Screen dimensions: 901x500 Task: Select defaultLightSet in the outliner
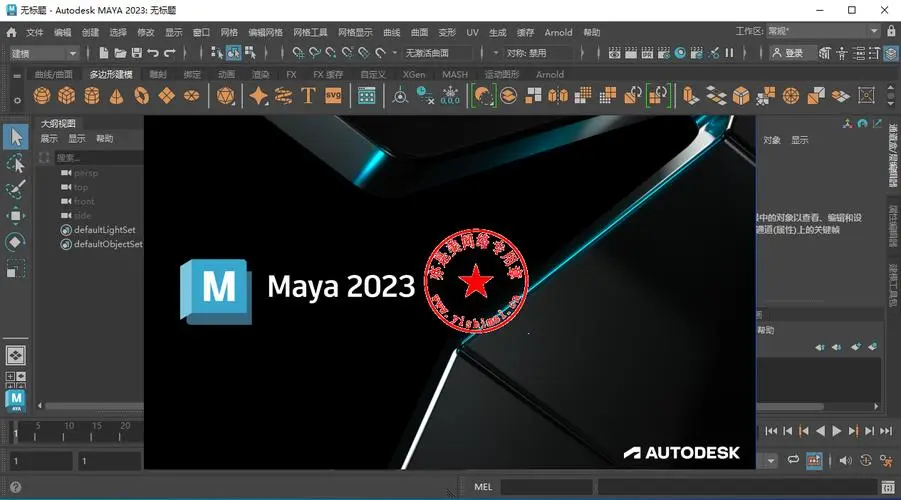pos(104,230)
